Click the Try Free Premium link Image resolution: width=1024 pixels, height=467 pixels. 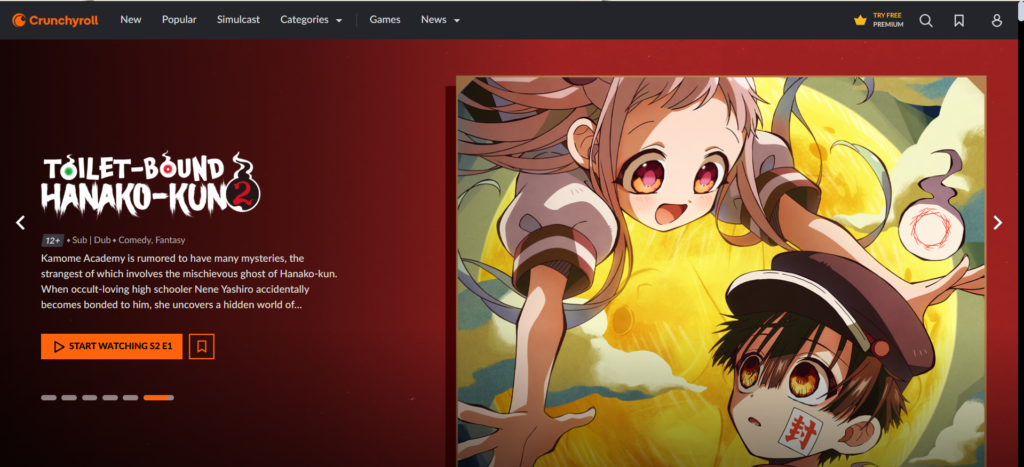pyautogui.click(x=879, y=20)
